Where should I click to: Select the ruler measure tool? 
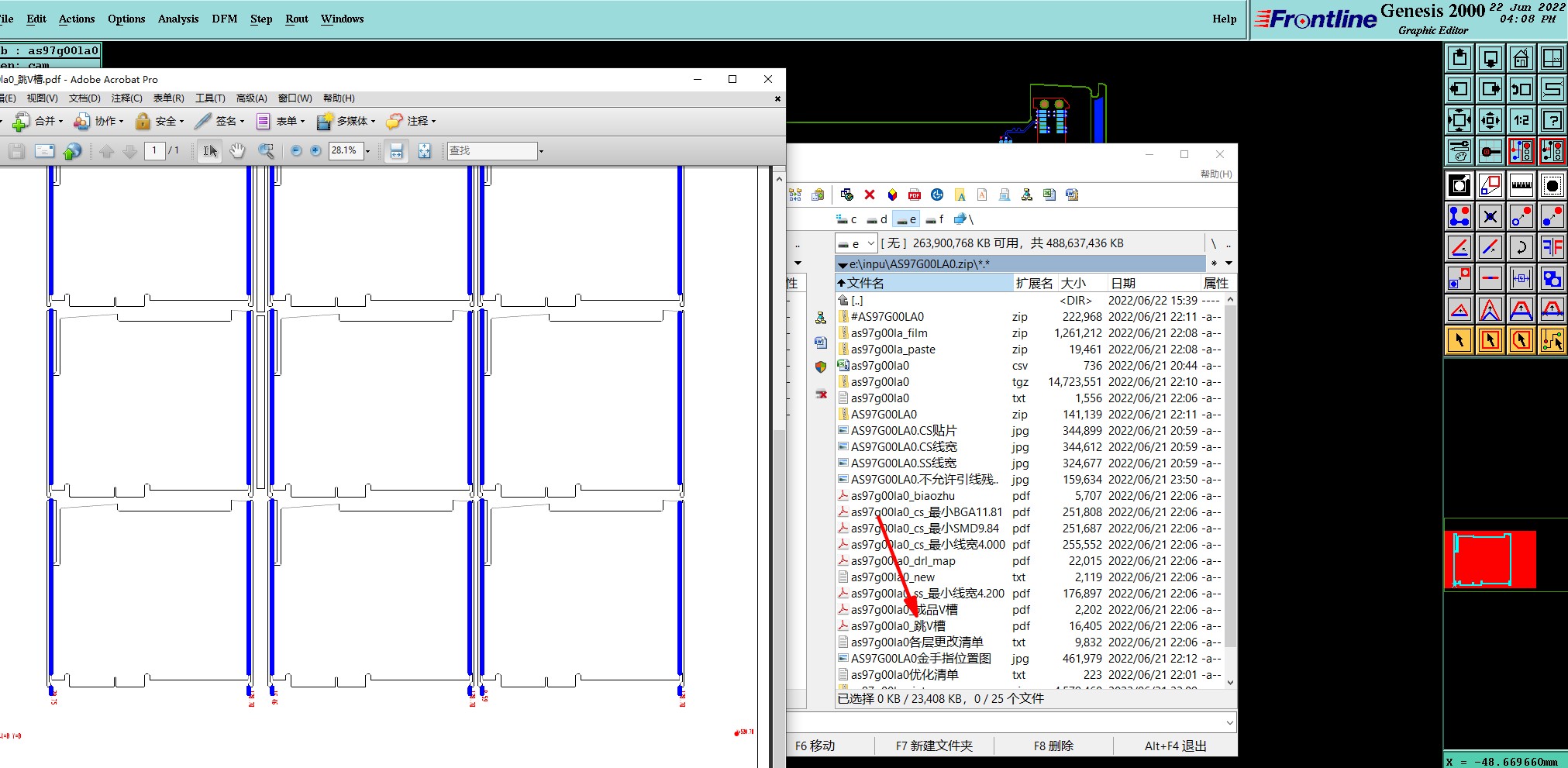[x=1521, y=185]
